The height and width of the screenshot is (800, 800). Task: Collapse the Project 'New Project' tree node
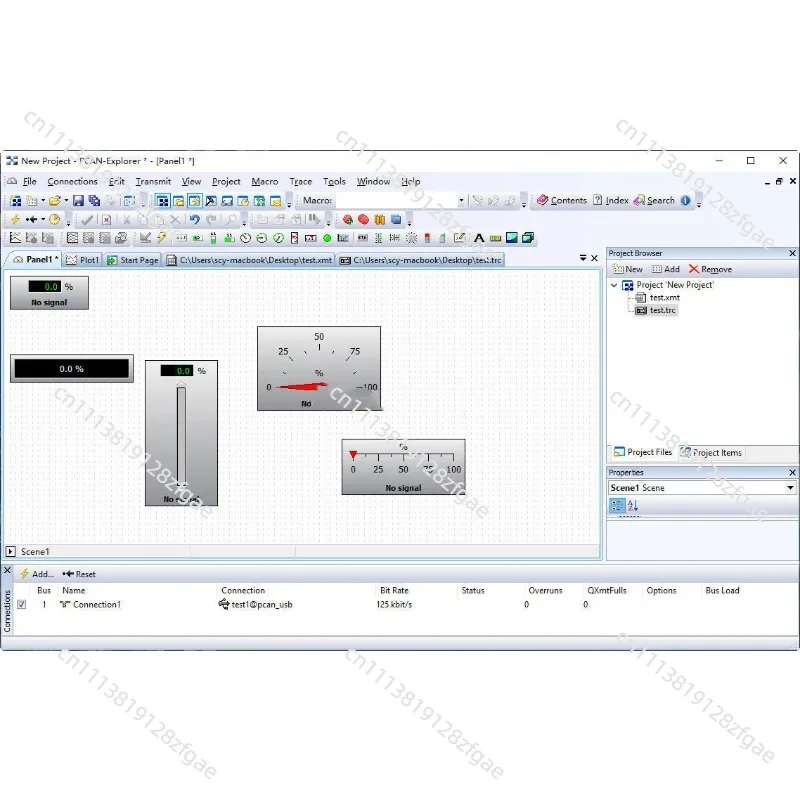tap(614, 285)
